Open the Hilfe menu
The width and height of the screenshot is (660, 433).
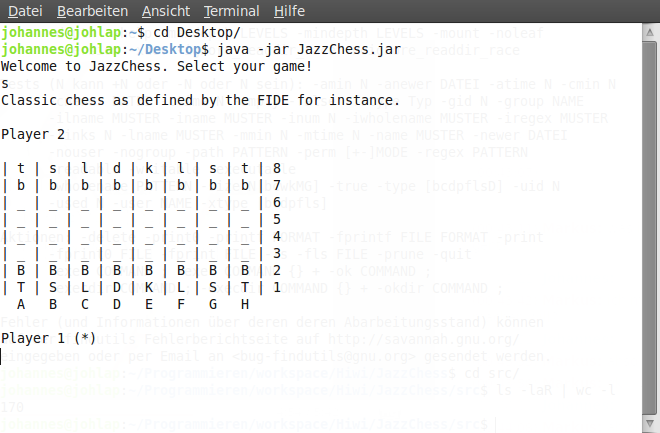pos(289,11)
